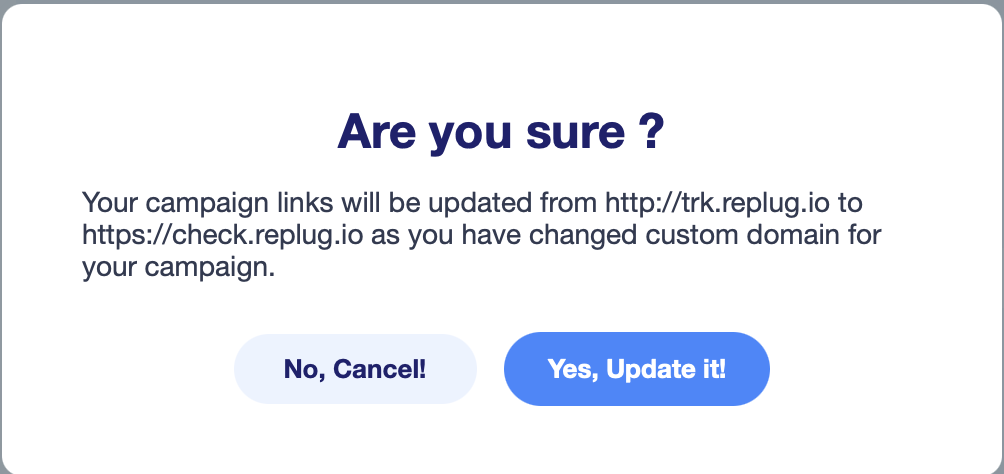Click the "No, Cancel!" button
The height and width of the screenshot is (474, 1004).
click(355, 369)
